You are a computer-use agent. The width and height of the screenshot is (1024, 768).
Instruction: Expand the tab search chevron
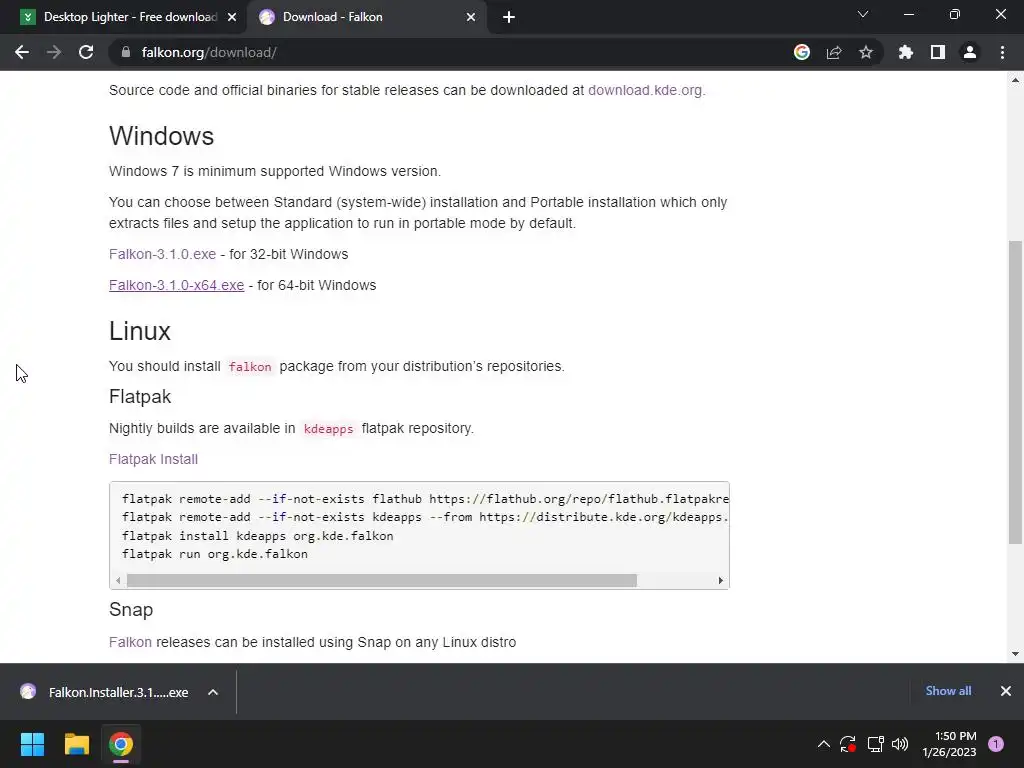(863, 14)
